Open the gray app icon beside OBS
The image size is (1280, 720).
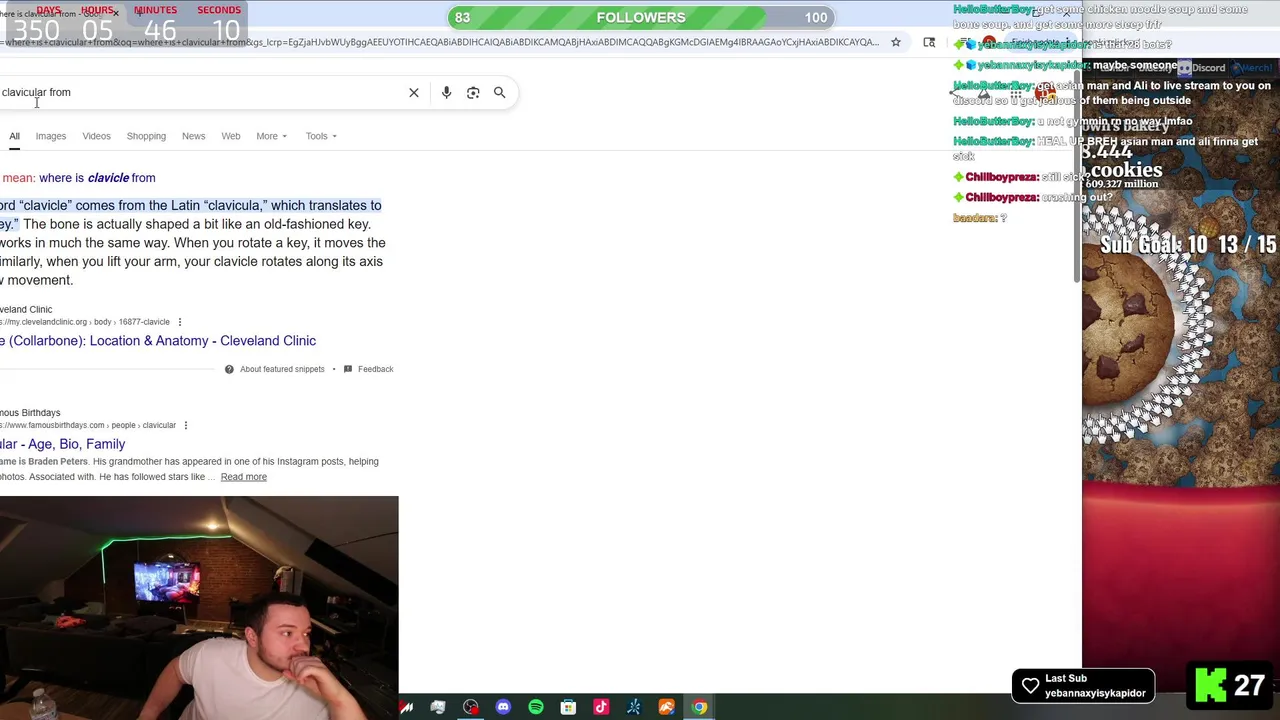438,707
